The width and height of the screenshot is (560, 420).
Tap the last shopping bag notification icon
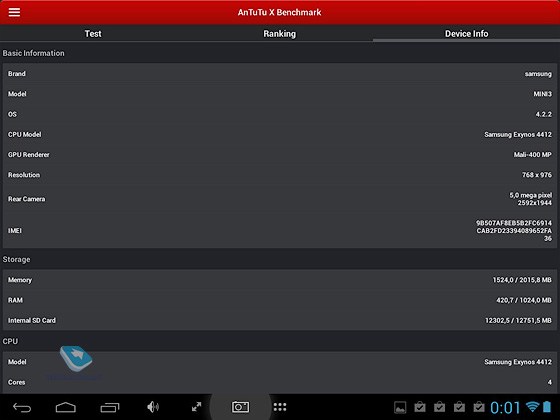point(479,407)
